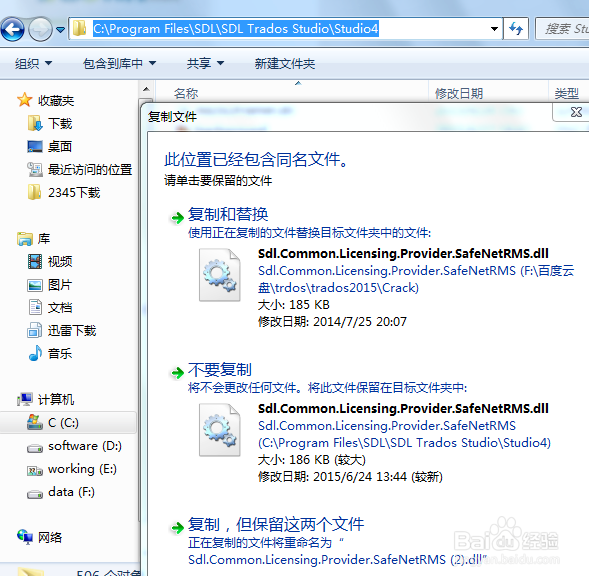Click 大小: 185 KB text
This screenshot has height=576, width=589.
(x=294, y=304)
